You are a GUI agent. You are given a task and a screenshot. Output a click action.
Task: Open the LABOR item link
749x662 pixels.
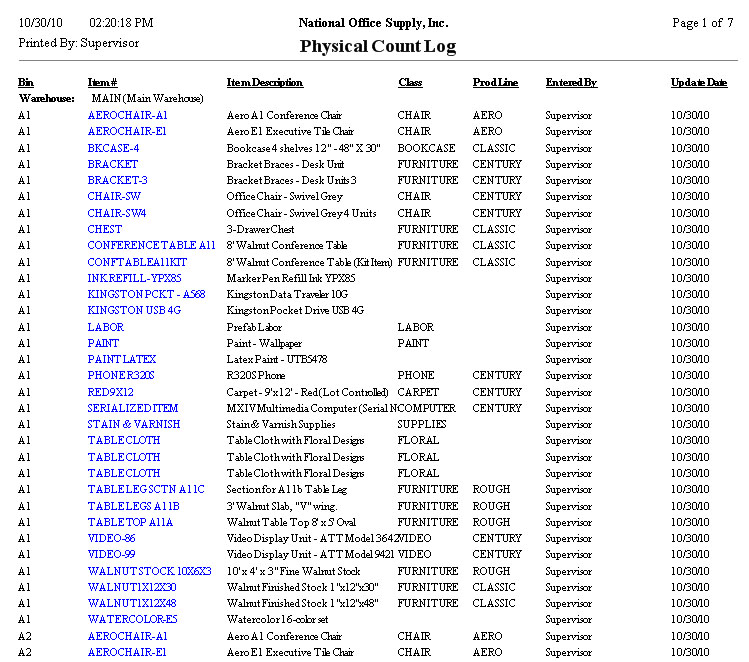coord(106,327)
